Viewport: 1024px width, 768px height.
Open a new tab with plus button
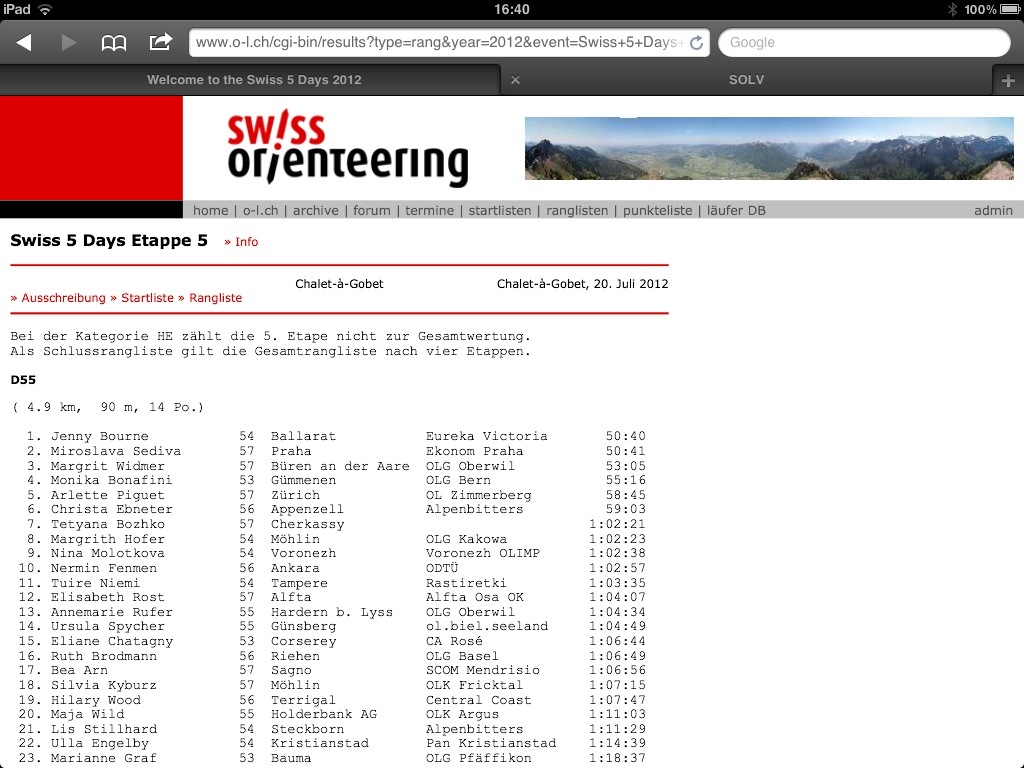pos(1008,81)
